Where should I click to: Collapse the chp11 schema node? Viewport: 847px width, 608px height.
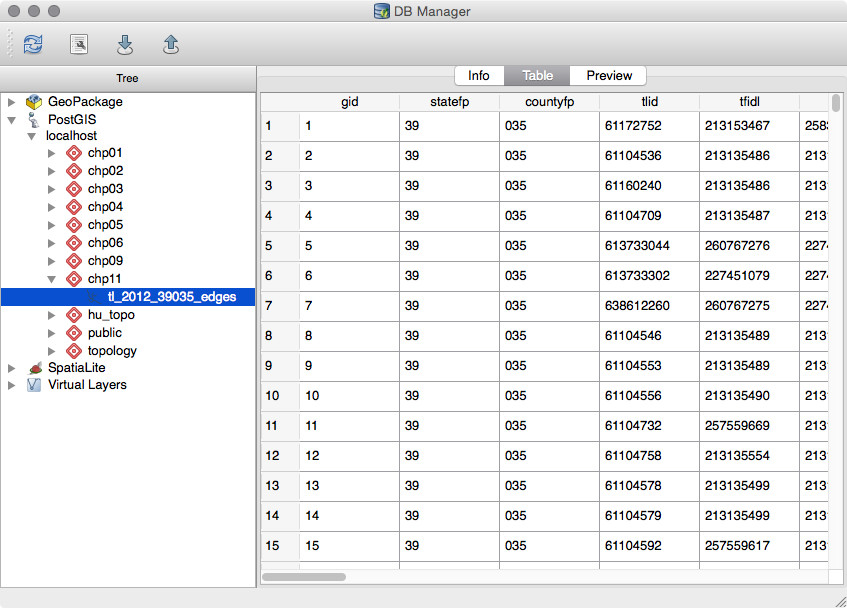coord(52,279)
